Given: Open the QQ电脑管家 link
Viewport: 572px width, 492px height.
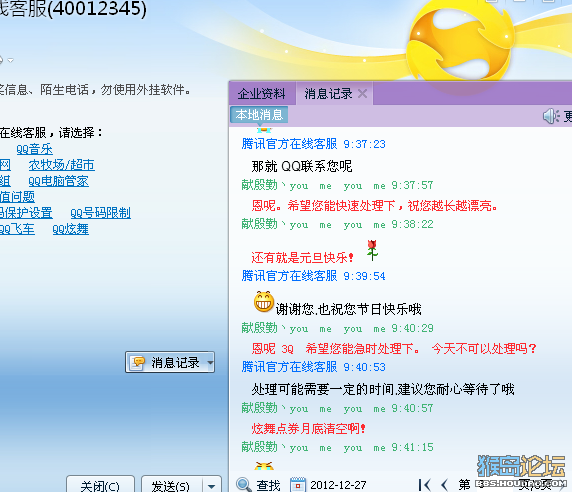Looking at the screenshot, I should point(58,181).
